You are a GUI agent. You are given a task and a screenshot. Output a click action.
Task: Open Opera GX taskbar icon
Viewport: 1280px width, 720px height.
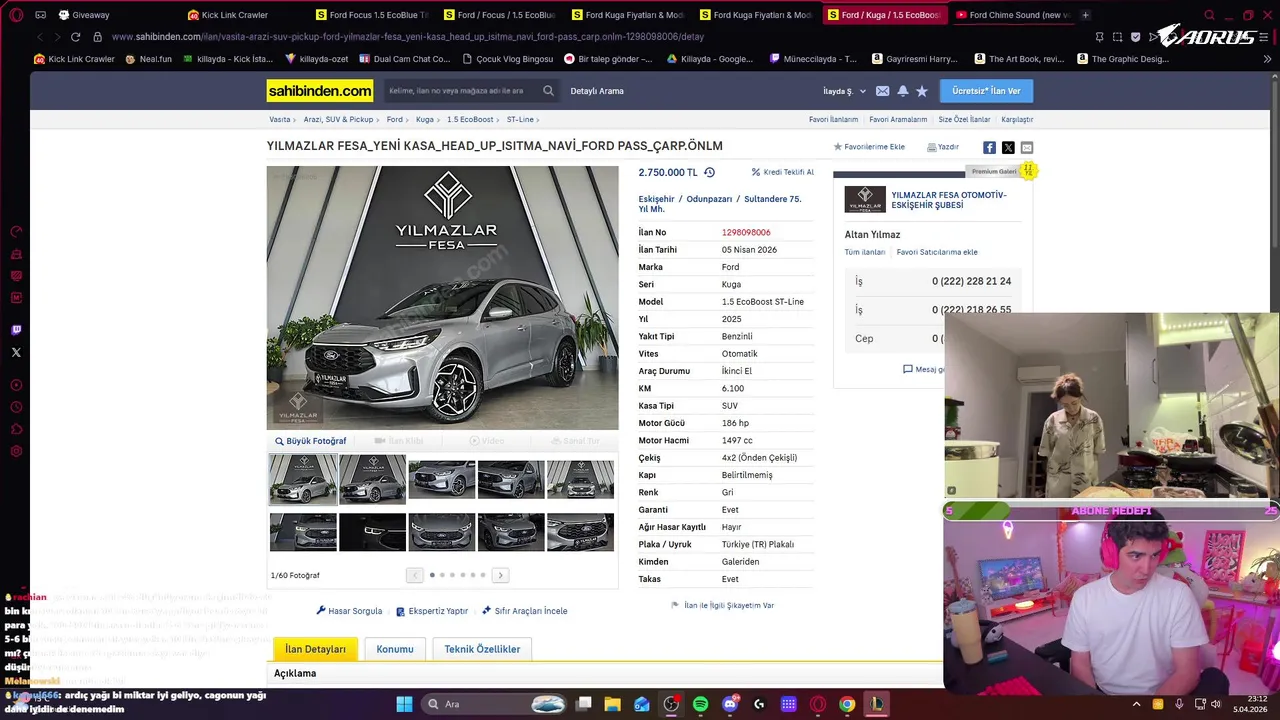click(818, 704)
